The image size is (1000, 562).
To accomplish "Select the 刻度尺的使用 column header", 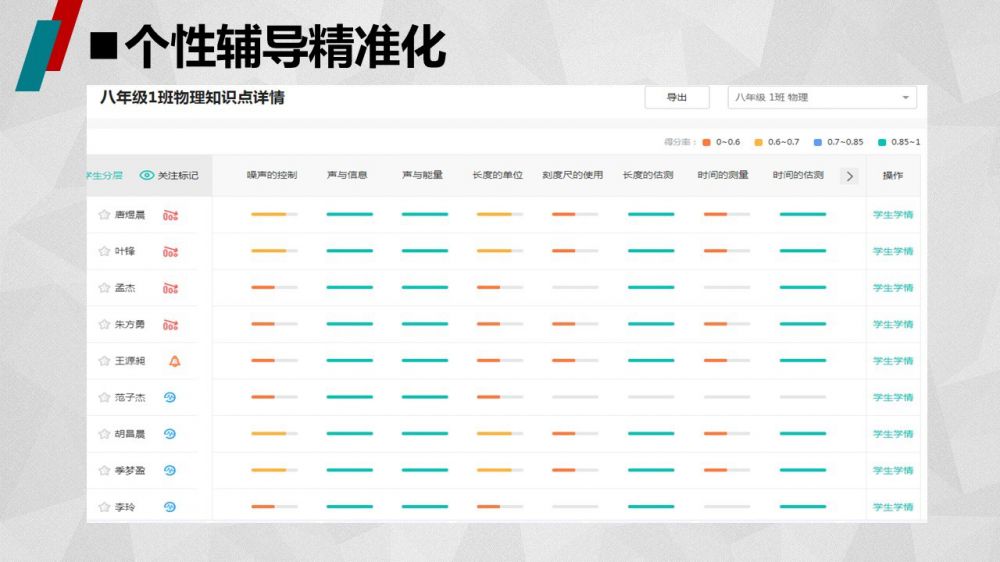I will point(572,175).
